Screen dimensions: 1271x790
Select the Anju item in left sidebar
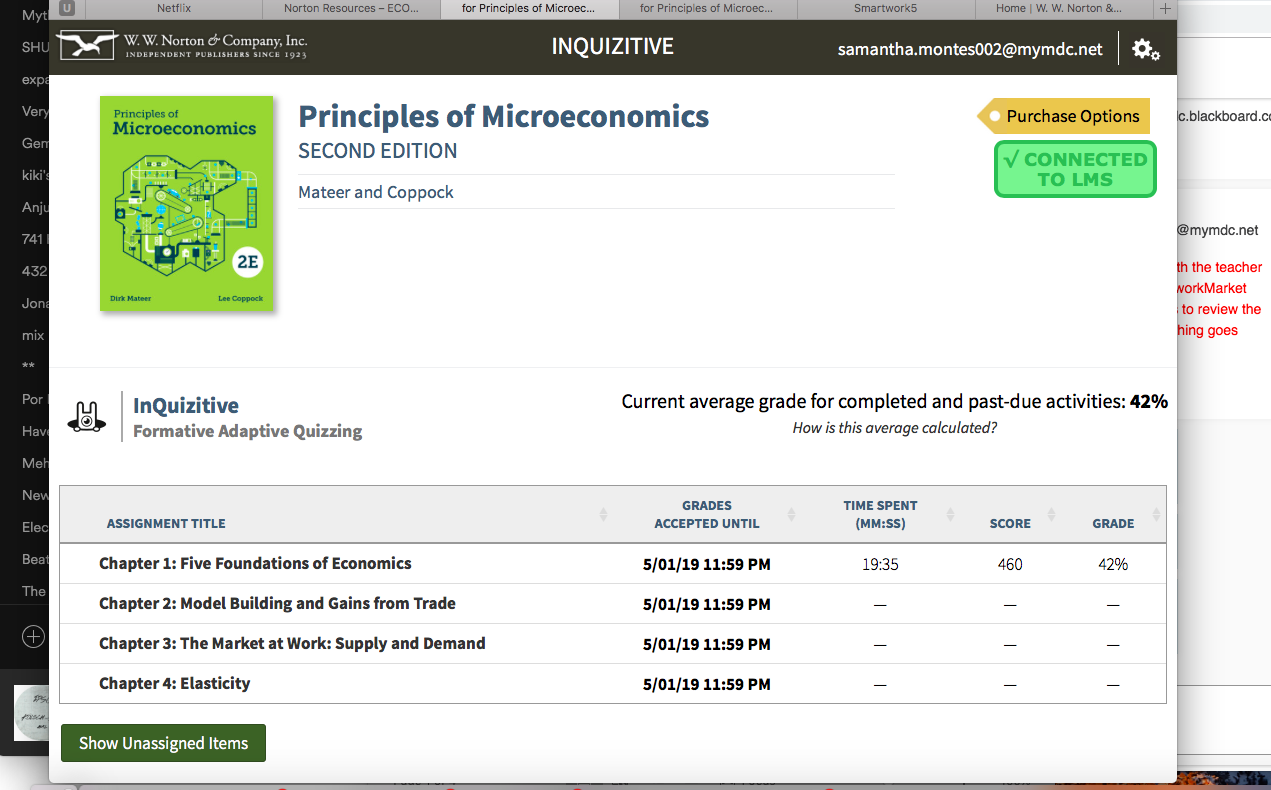(x=35, y=207)
